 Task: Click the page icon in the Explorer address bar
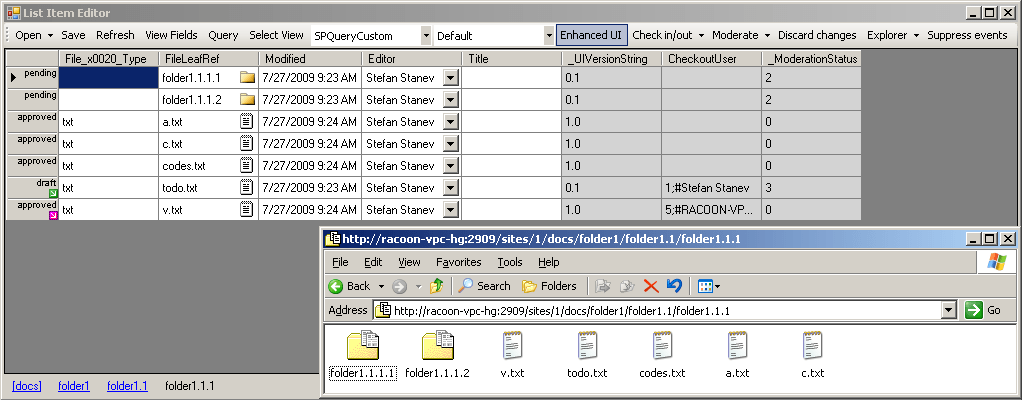pos(384,311)
